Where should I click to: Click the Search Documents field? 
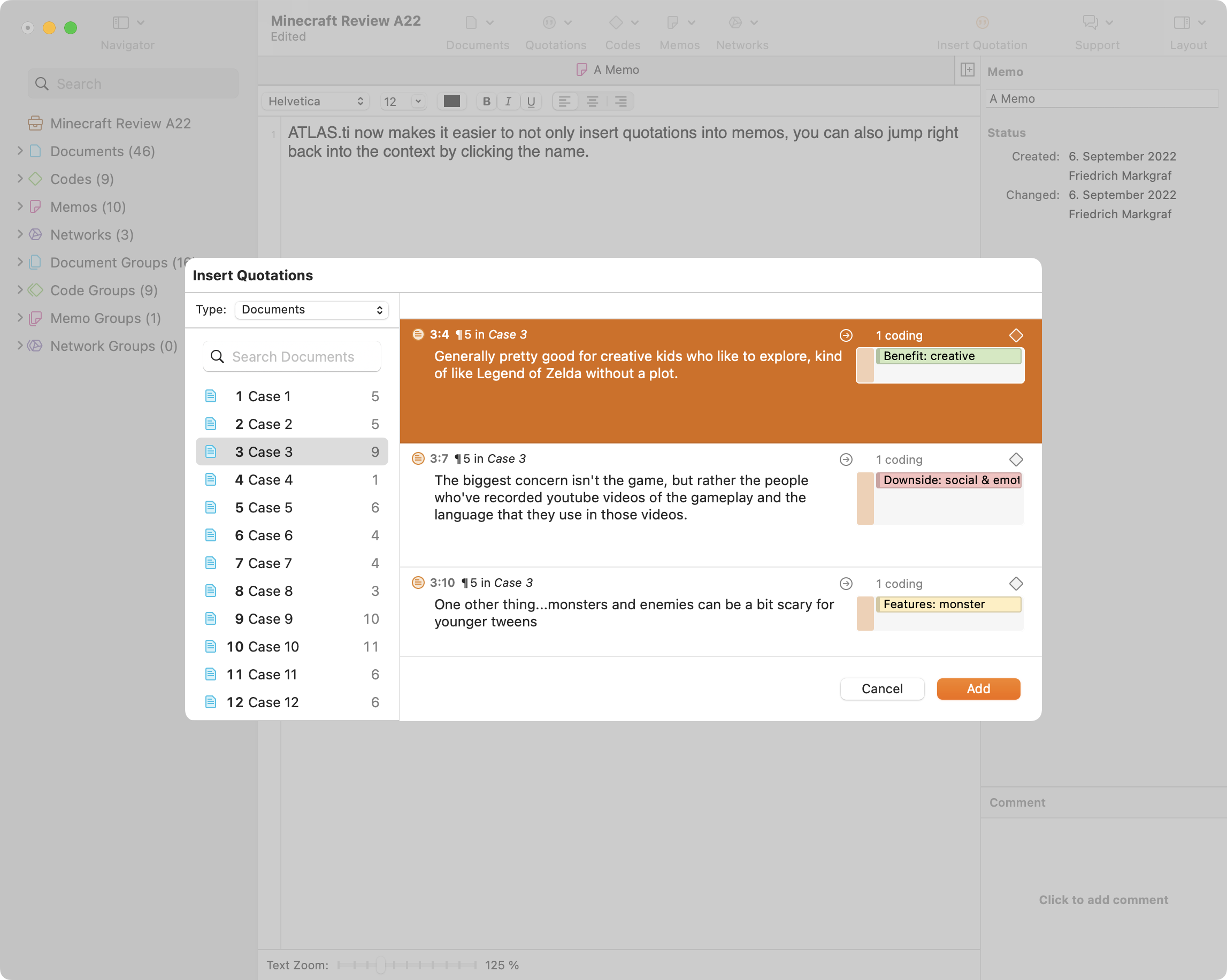click(292, 357)
